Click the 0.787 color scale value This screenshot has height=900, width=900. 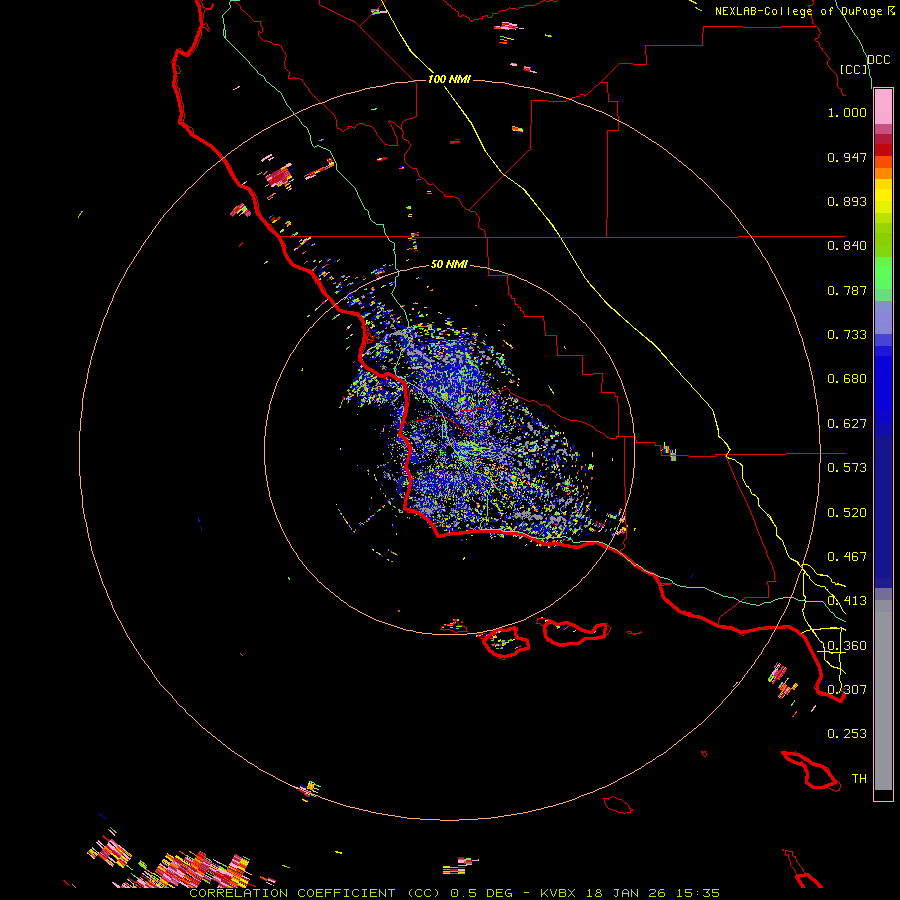pyautogui.click(x=847, y=290)
